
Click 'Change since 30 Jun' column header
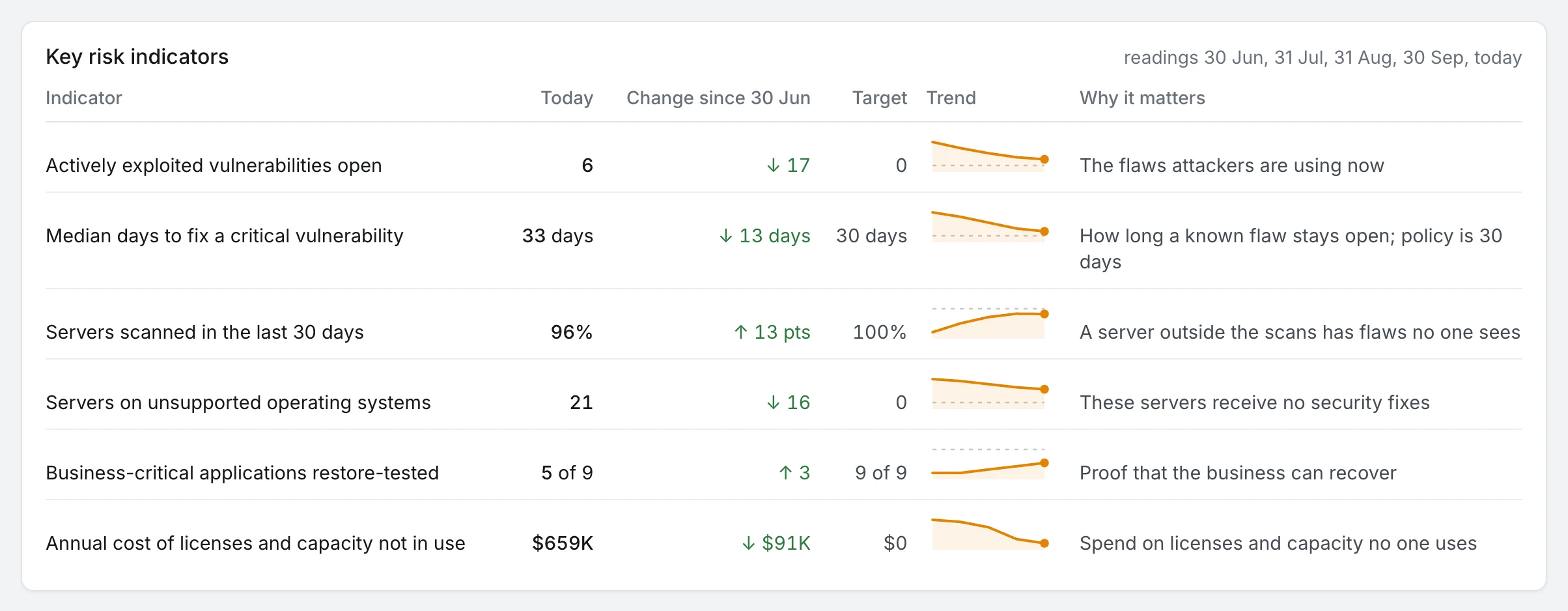tap(718, 98)
